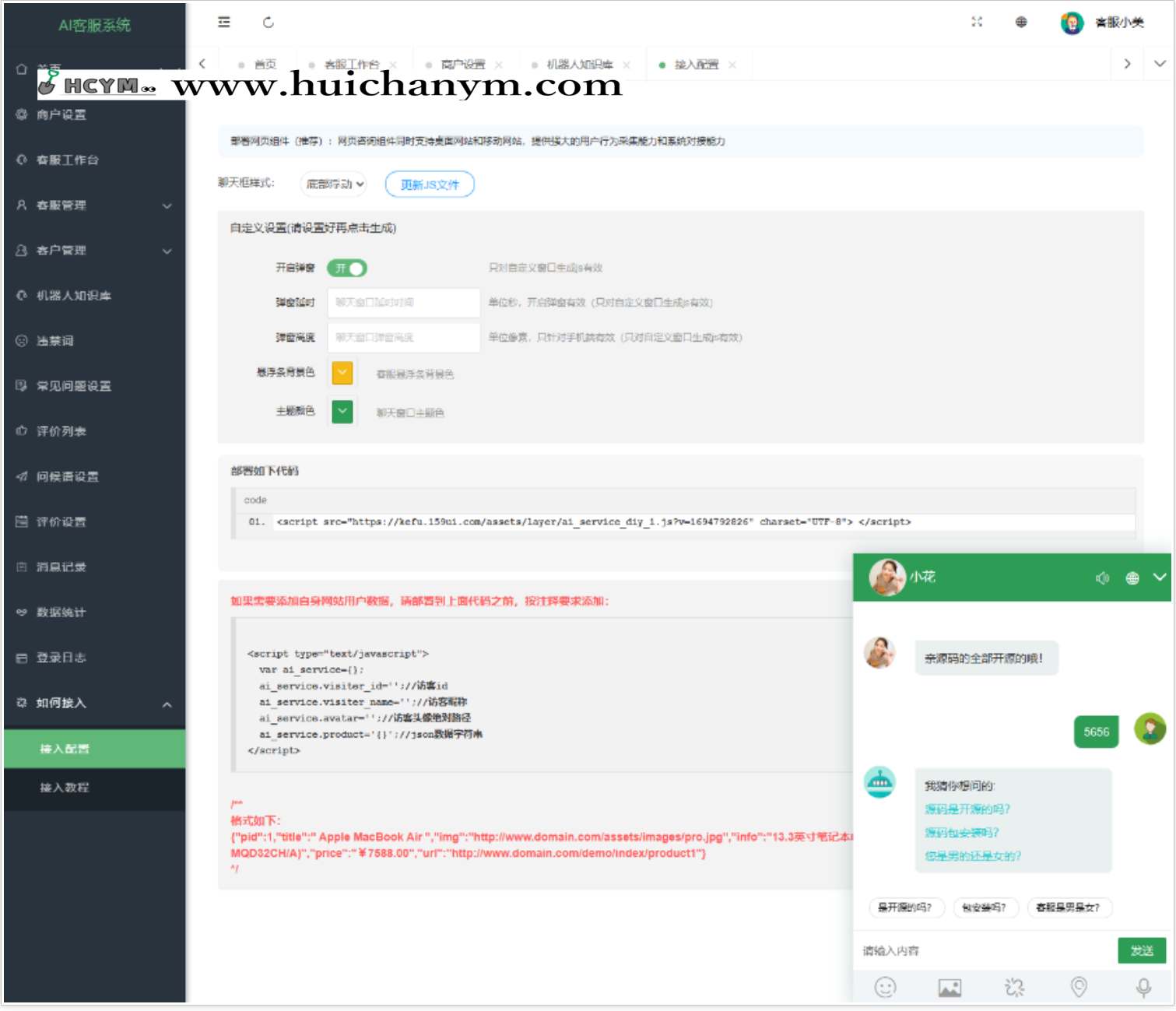Open the language globe icon in header
This screenshot has width=1176, height=1011.
(1021, 22)
